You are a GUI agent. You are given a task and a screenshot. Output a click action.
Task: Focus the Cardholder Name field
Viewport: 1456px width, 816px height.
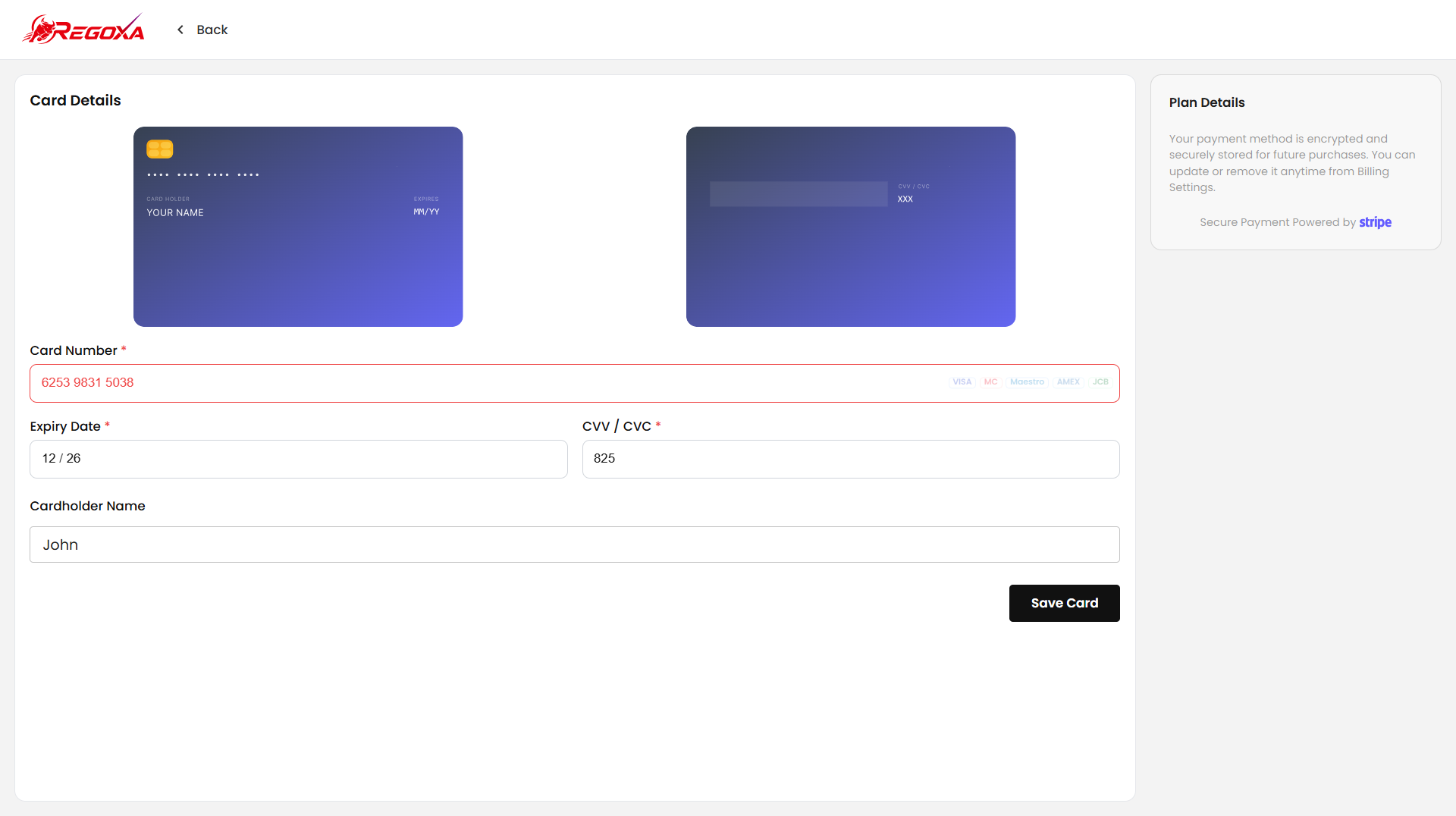click(574, 545)
